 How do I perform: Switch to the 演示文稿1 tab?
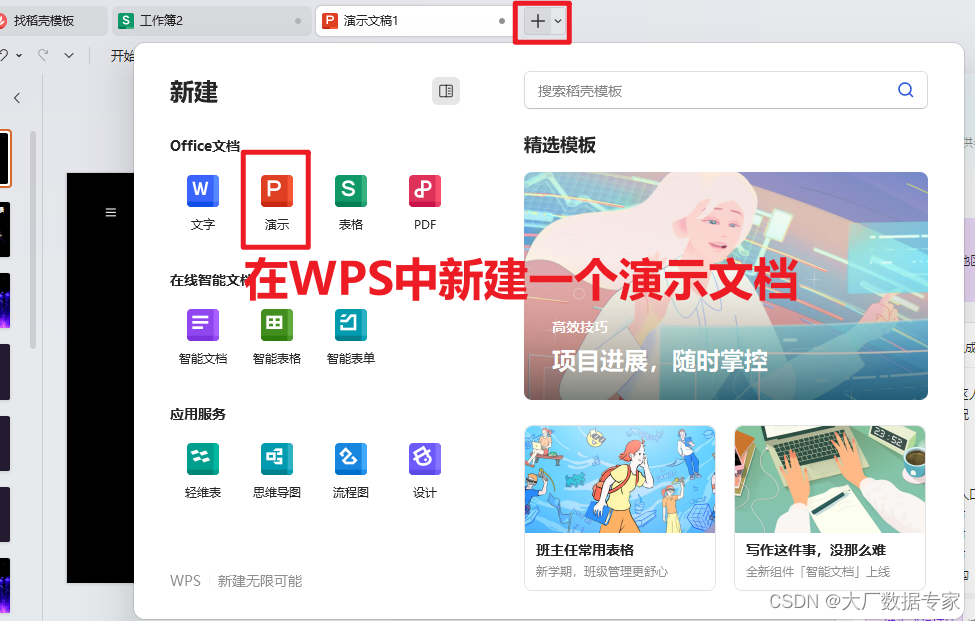(415, 21)
